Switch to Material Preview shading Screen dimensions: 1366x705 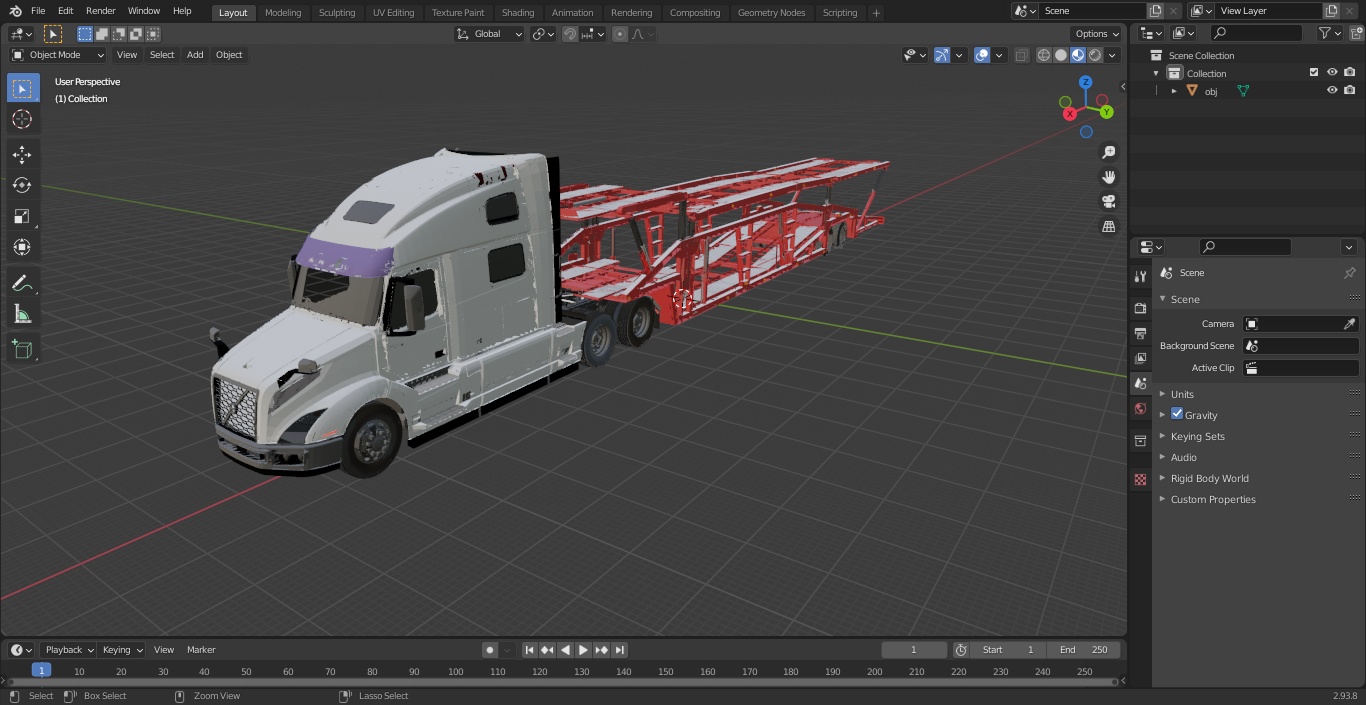[1078, 55]
